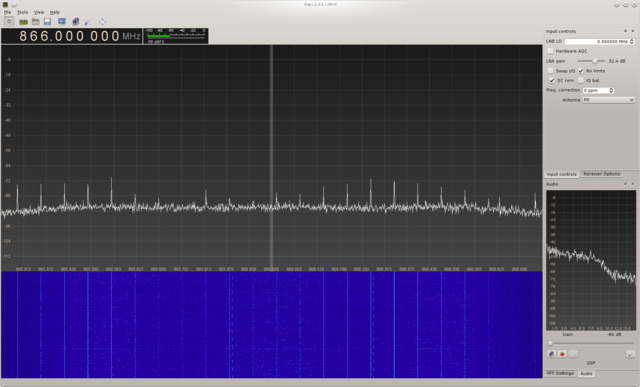Image resolution: width=640 pixels, height=387 pixels.
Task: Toggle the Swap I/Q checkbox
Action: (x=551, y=71)
